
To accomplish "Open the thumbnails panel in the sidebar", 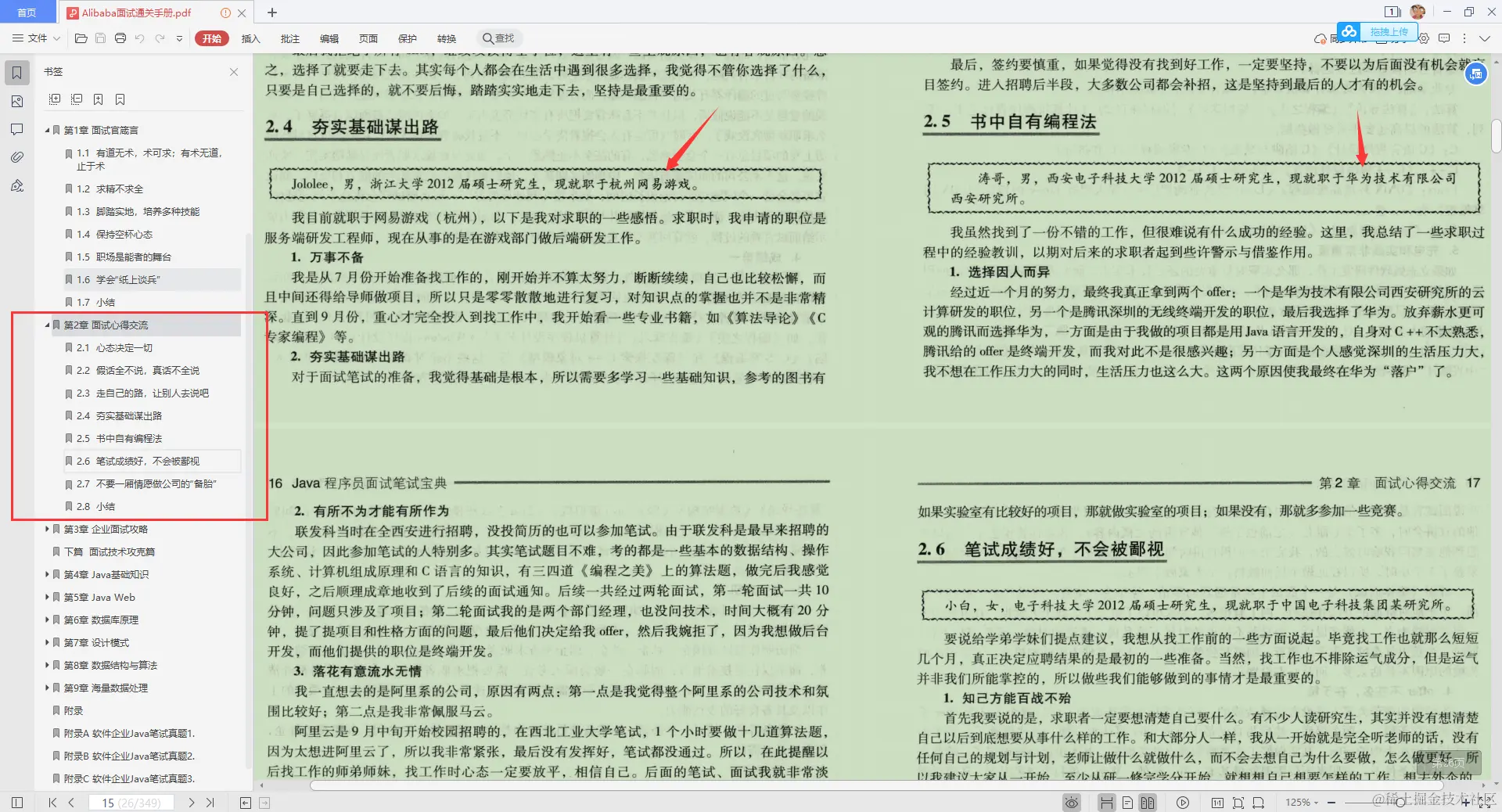I will click(16, 101).
